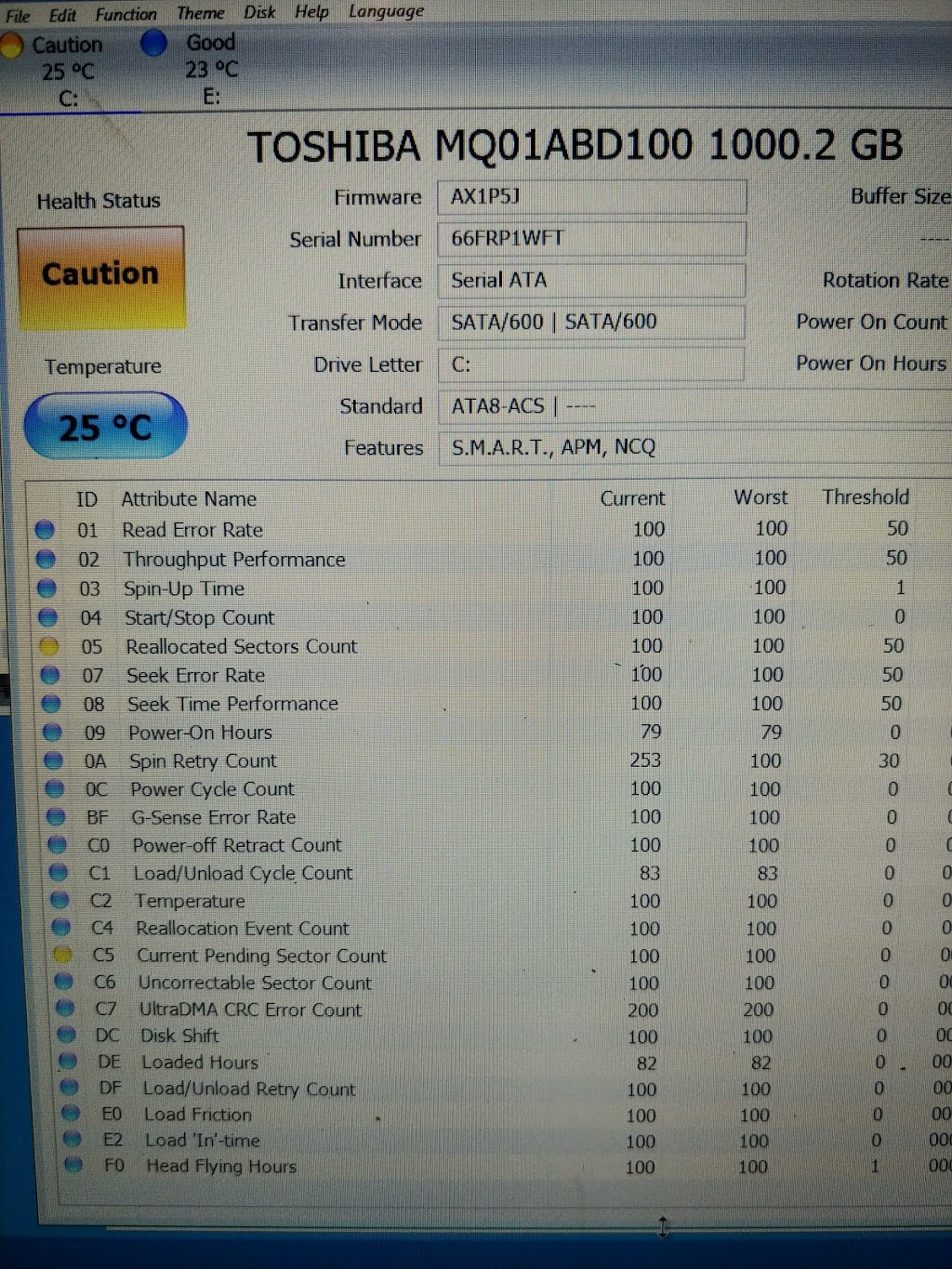Screen dimensions: 952x1269
Task: Open the Disk menu
Action: click(259, 12)
